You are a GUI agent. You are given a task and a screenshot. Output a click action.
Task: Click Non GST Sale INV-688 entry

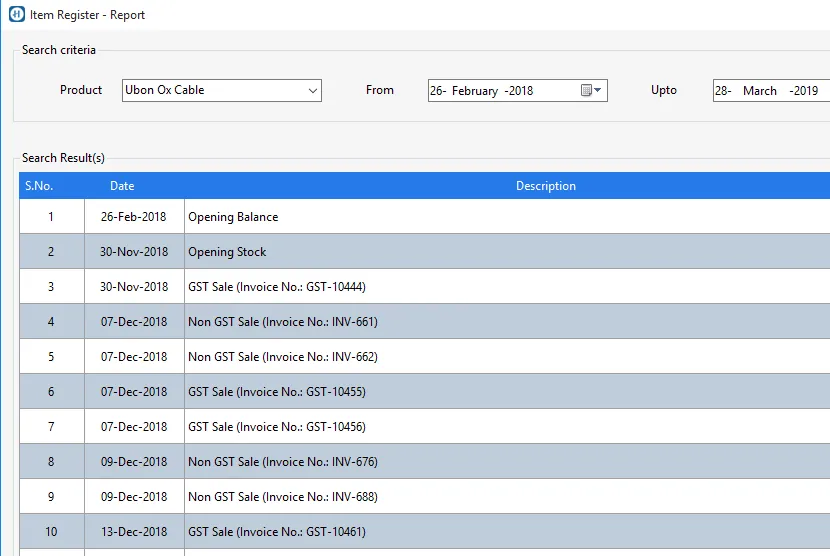(x=282, y=497)
